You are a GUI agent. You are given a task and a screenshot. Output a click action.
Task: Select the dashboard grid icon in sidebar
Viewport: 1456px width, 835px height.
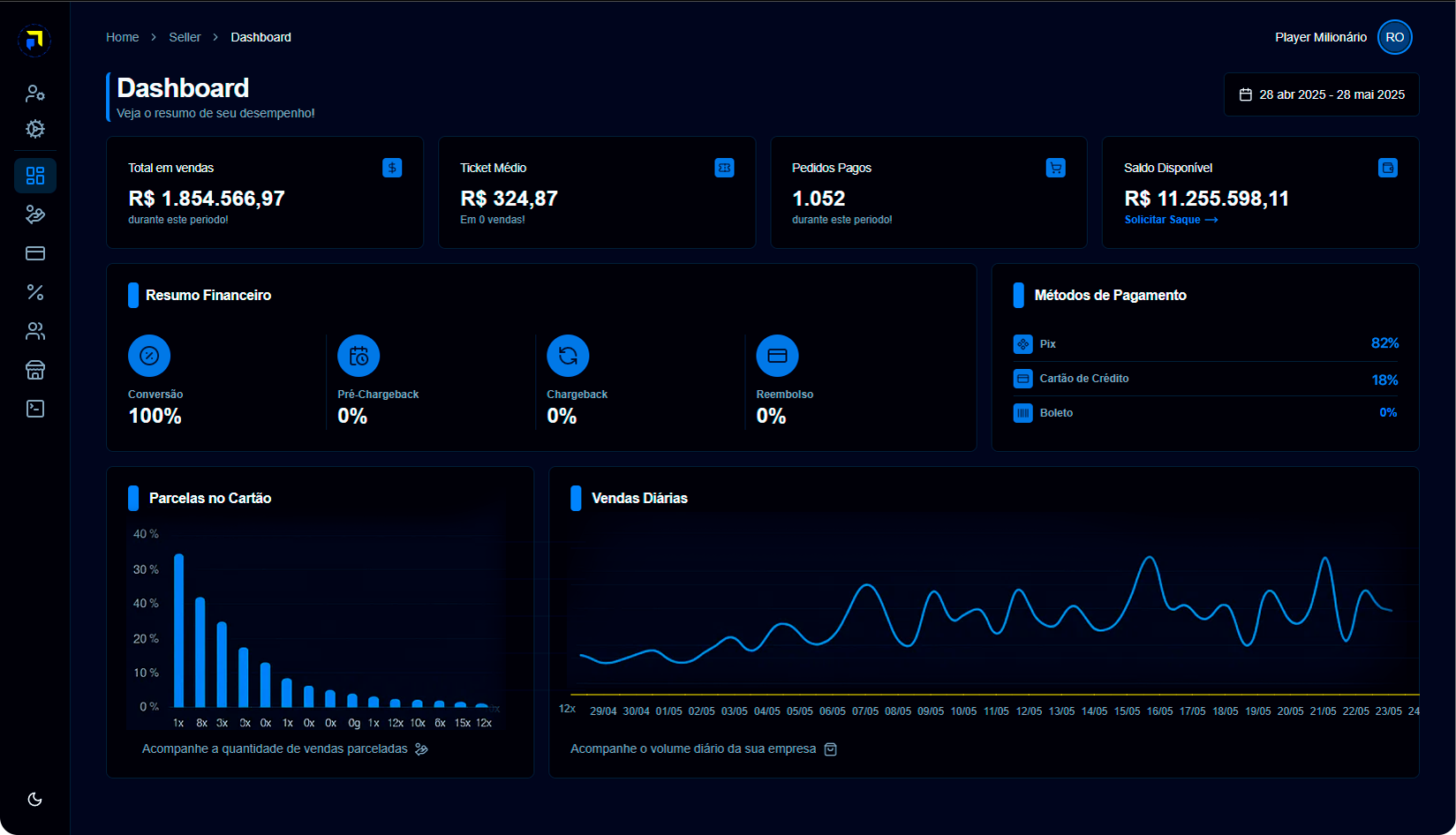tap(35, 176)
